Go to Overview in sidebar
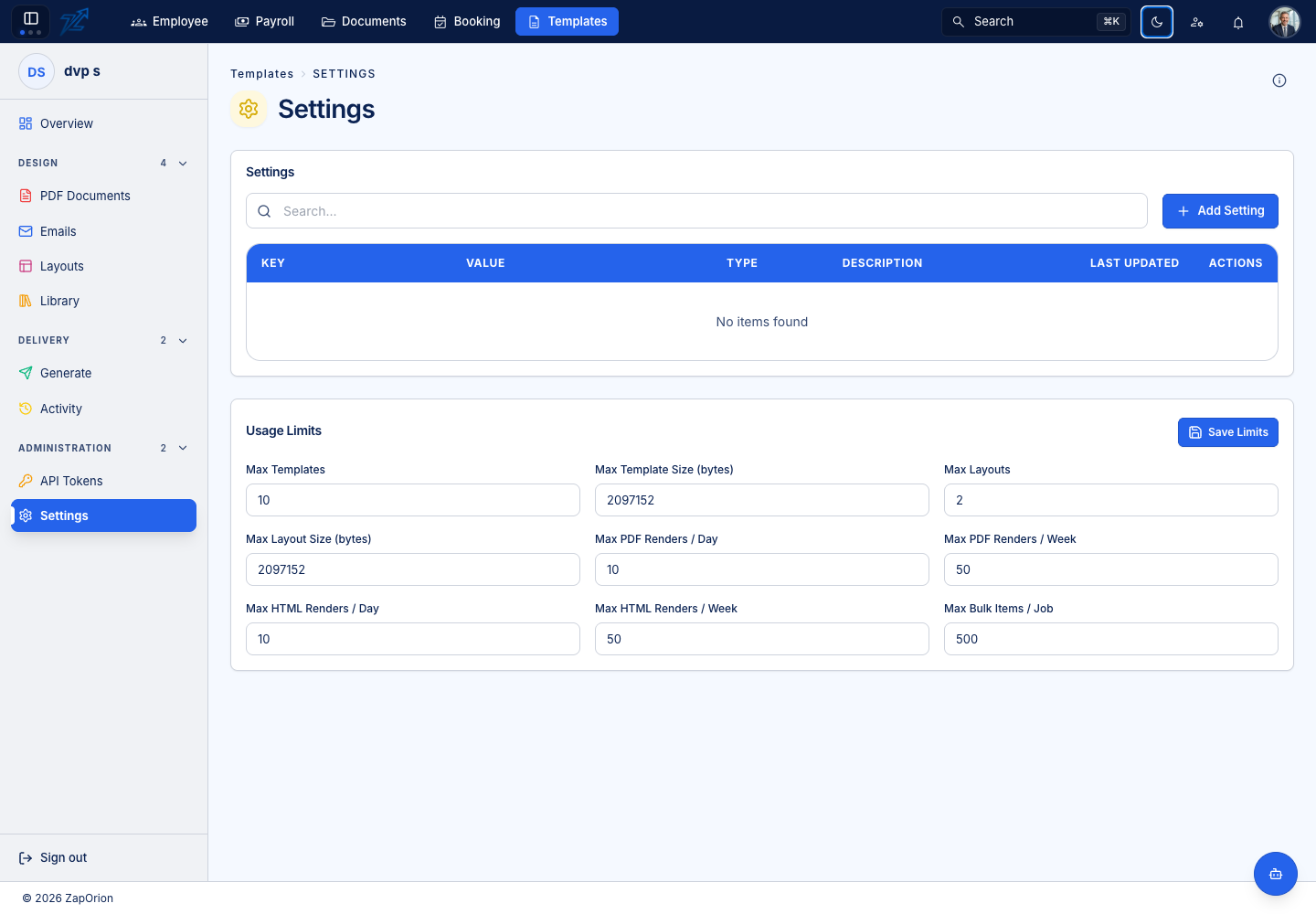1316x914 pixels. 103,123
